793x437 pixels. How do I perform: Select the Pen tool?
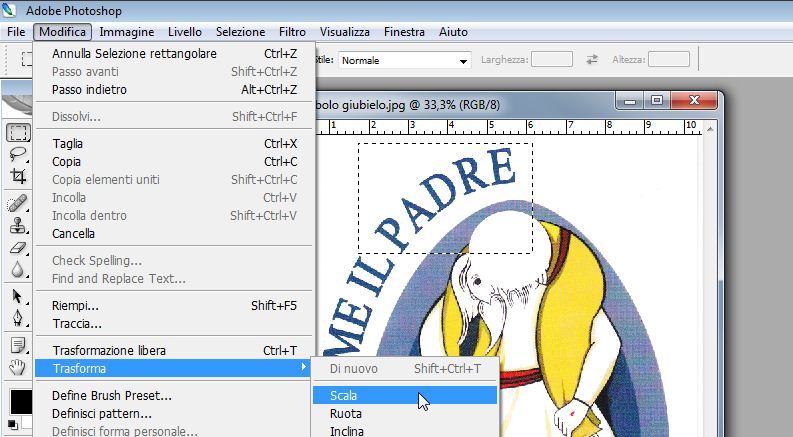coord(18,318)
